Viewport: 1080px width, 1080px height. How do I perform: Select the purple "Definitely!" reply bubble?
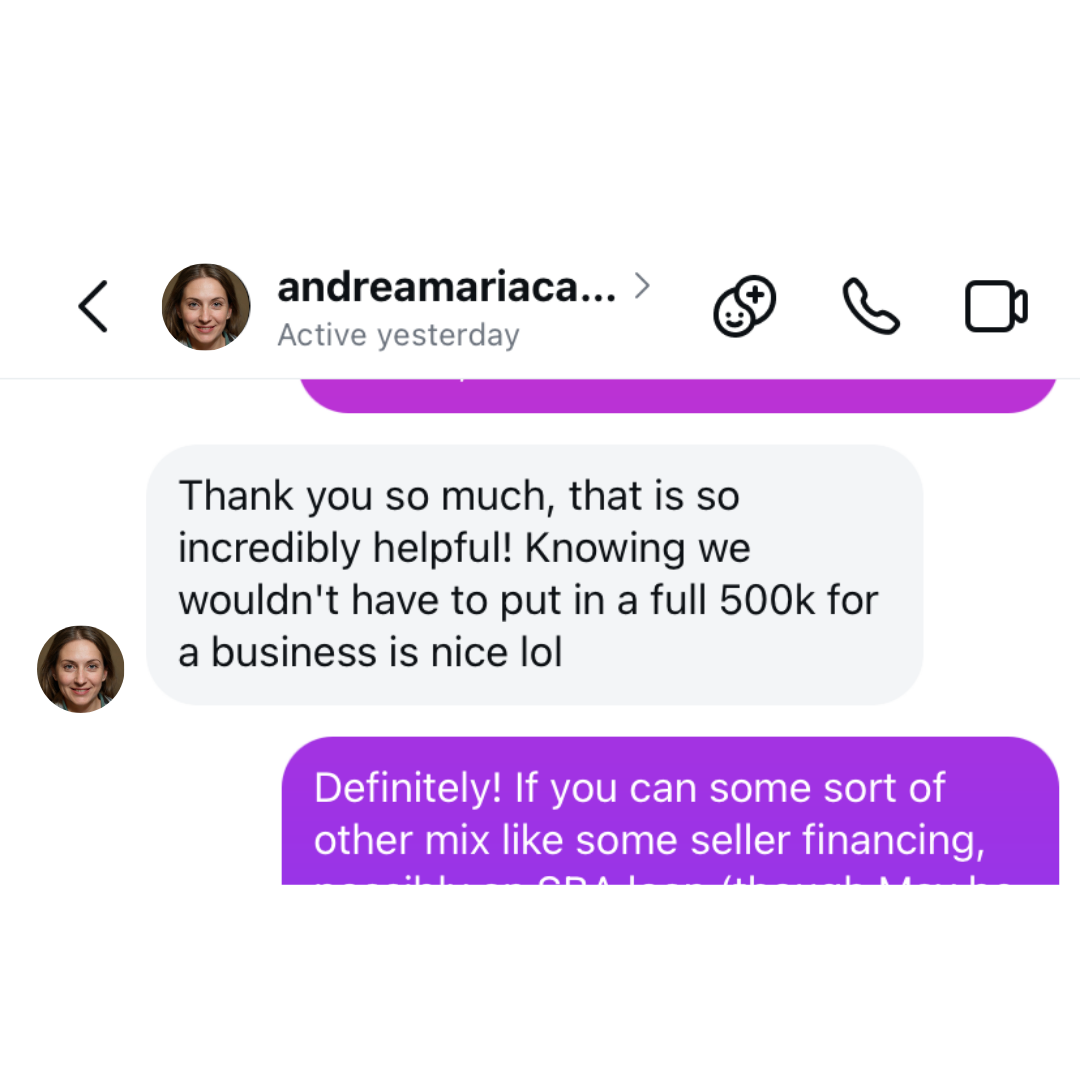(669, 811)
